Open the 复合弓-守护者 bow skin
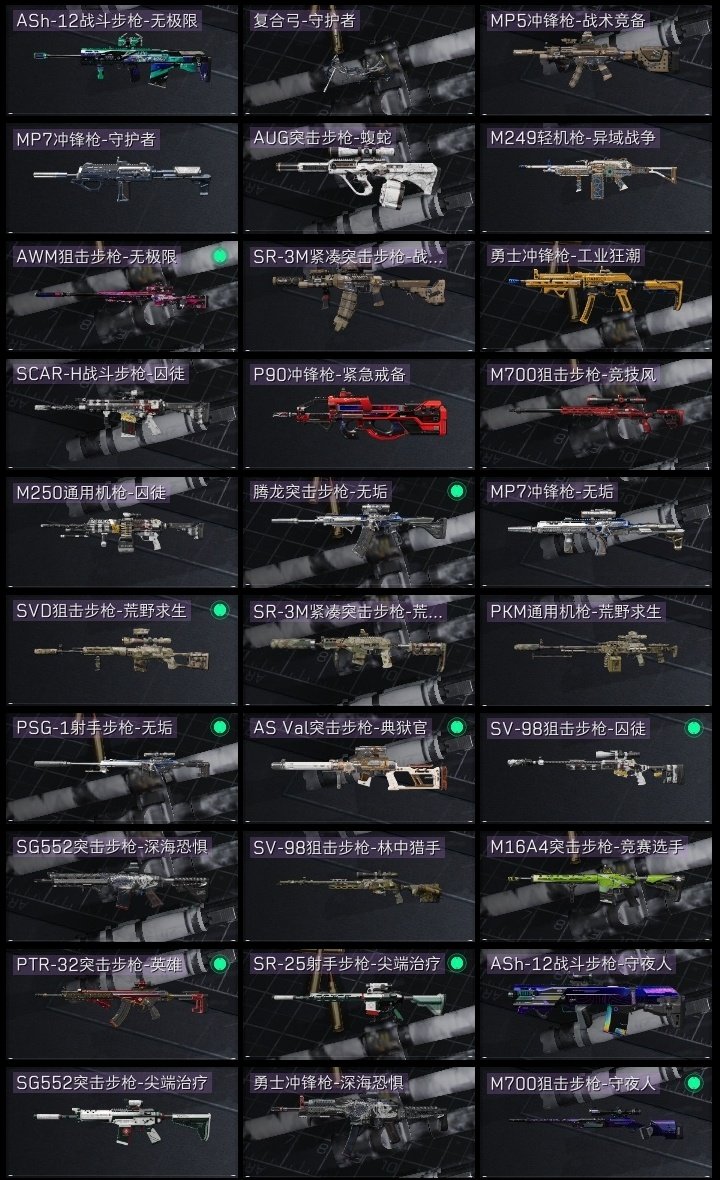 click(x=359, y=60)
